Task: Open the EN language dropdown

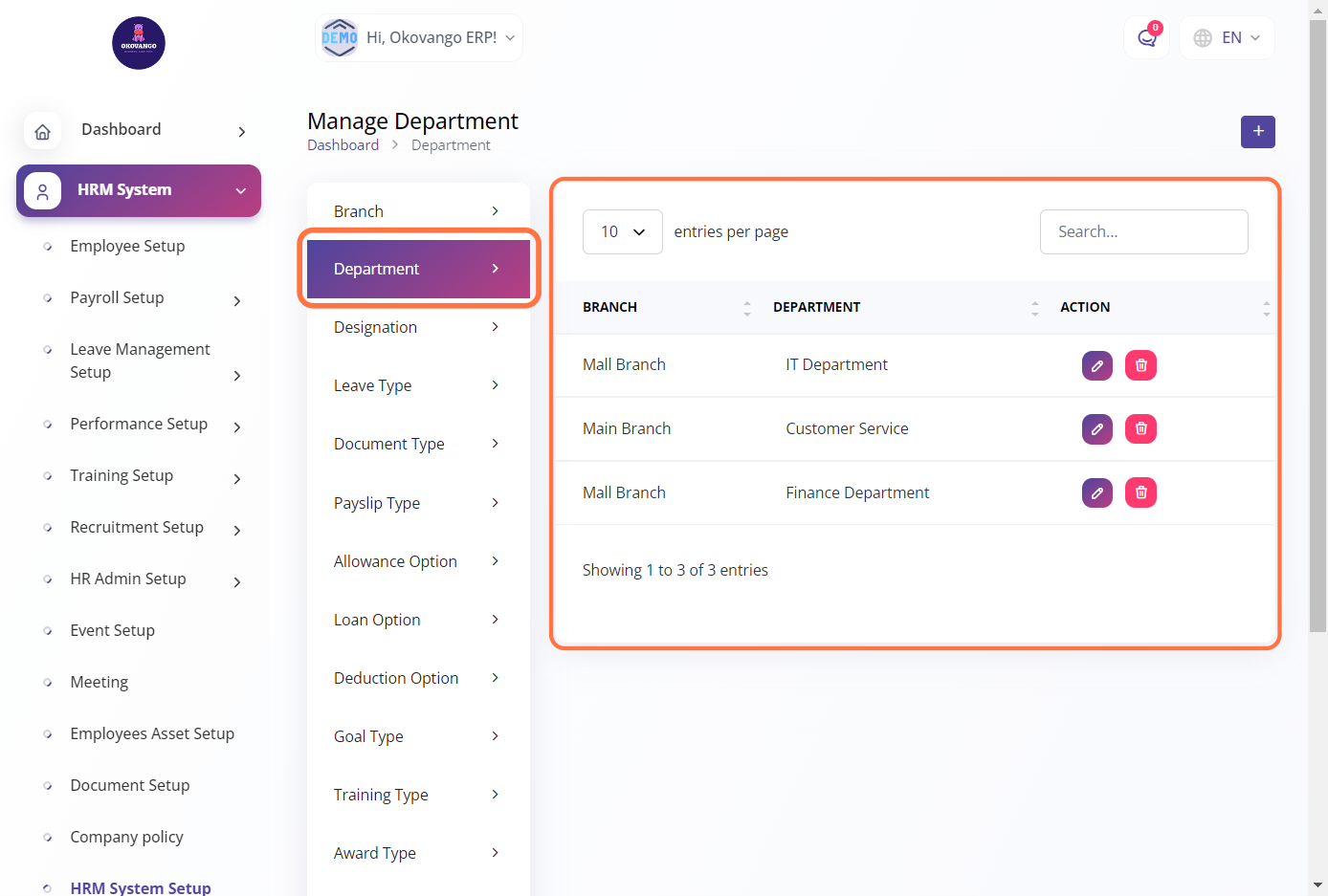Action: pyautogui.click(x=1228, y=38)
